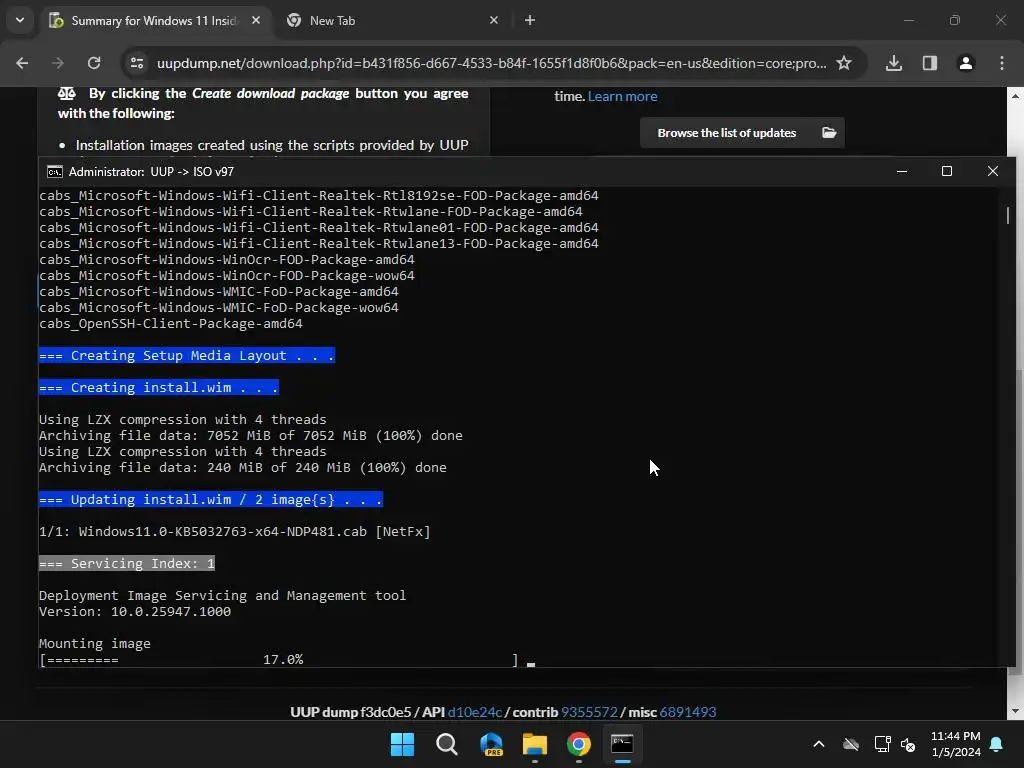Bookmark this page with star icon
The image size is (1024, 768).
coord(844,63)
